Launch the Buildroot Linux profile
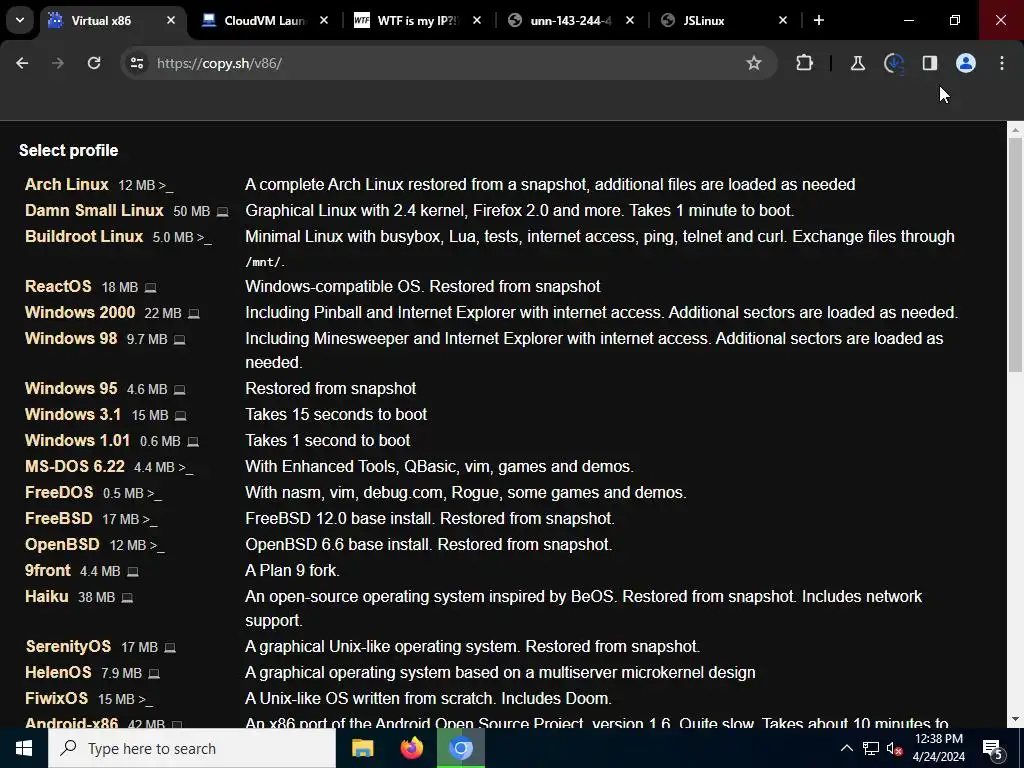1024x768 pixels. click(84, 236)
